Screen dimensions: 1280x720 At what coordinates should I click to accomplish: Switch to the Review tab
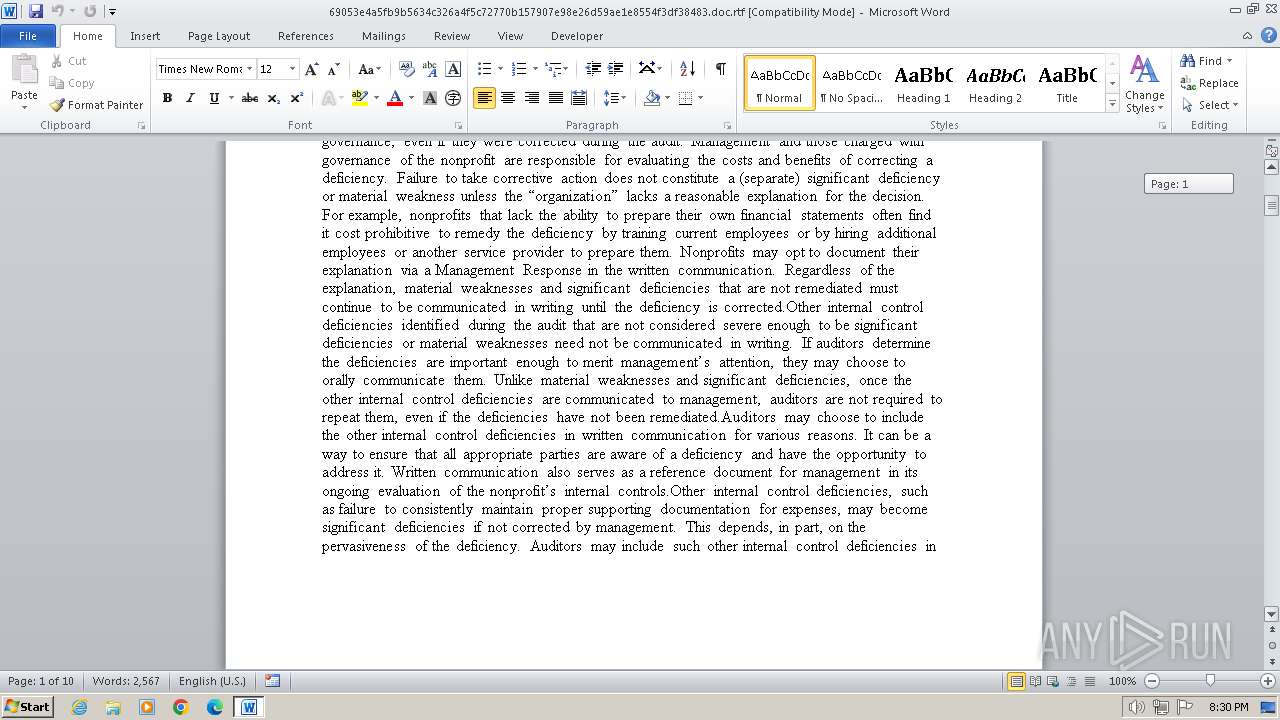point(452,36)
